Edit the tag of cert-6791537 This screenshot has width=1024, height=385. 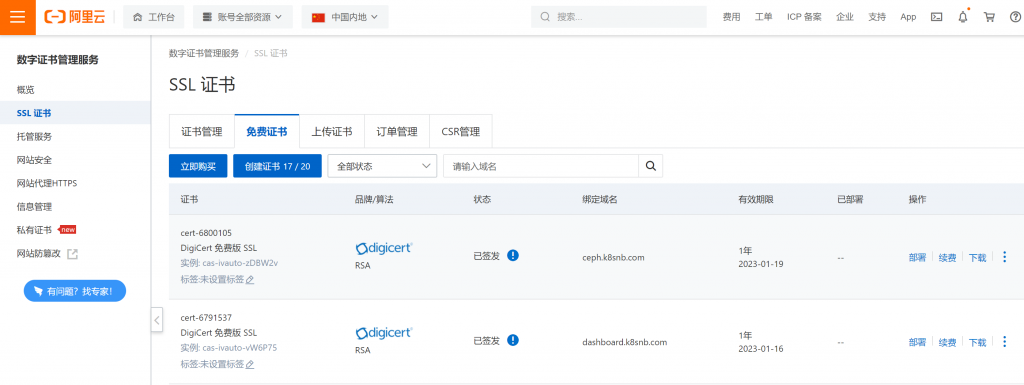click(250, 364)
